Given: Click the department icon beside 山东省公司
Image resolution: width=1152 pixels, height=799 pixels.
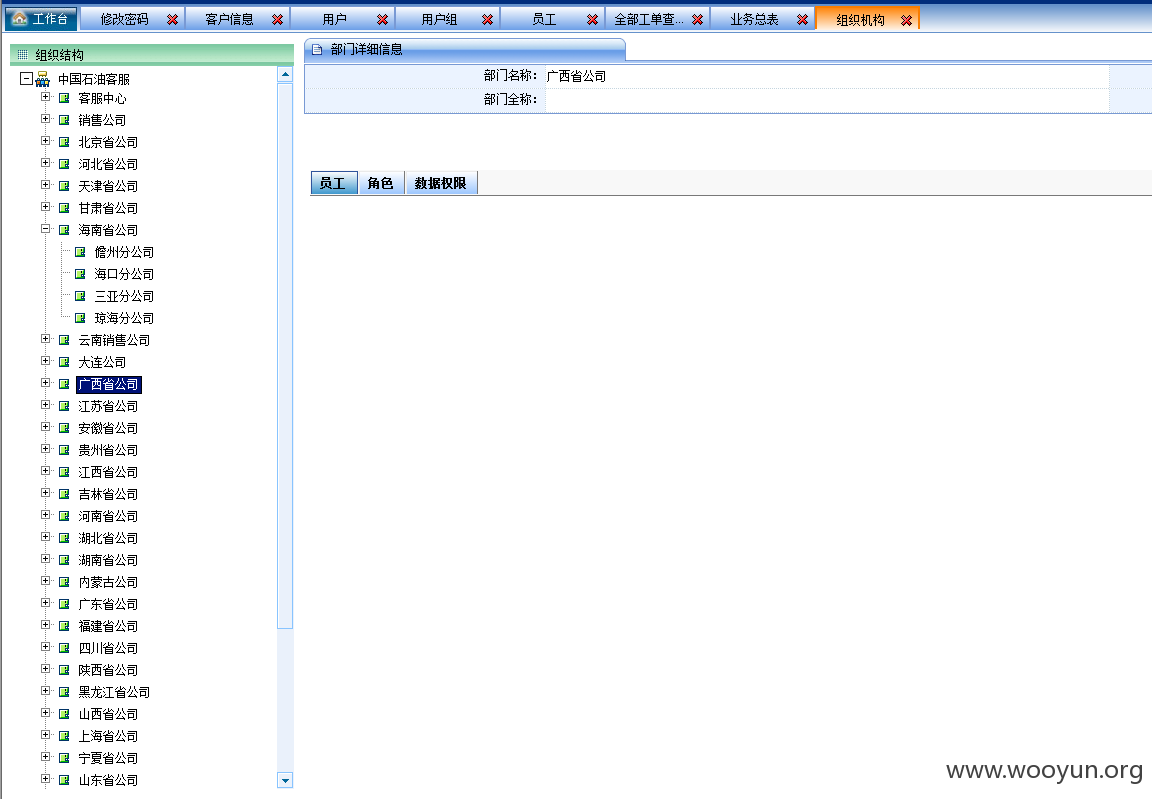Looking at the screenshot, I should [x=64, y=780].
